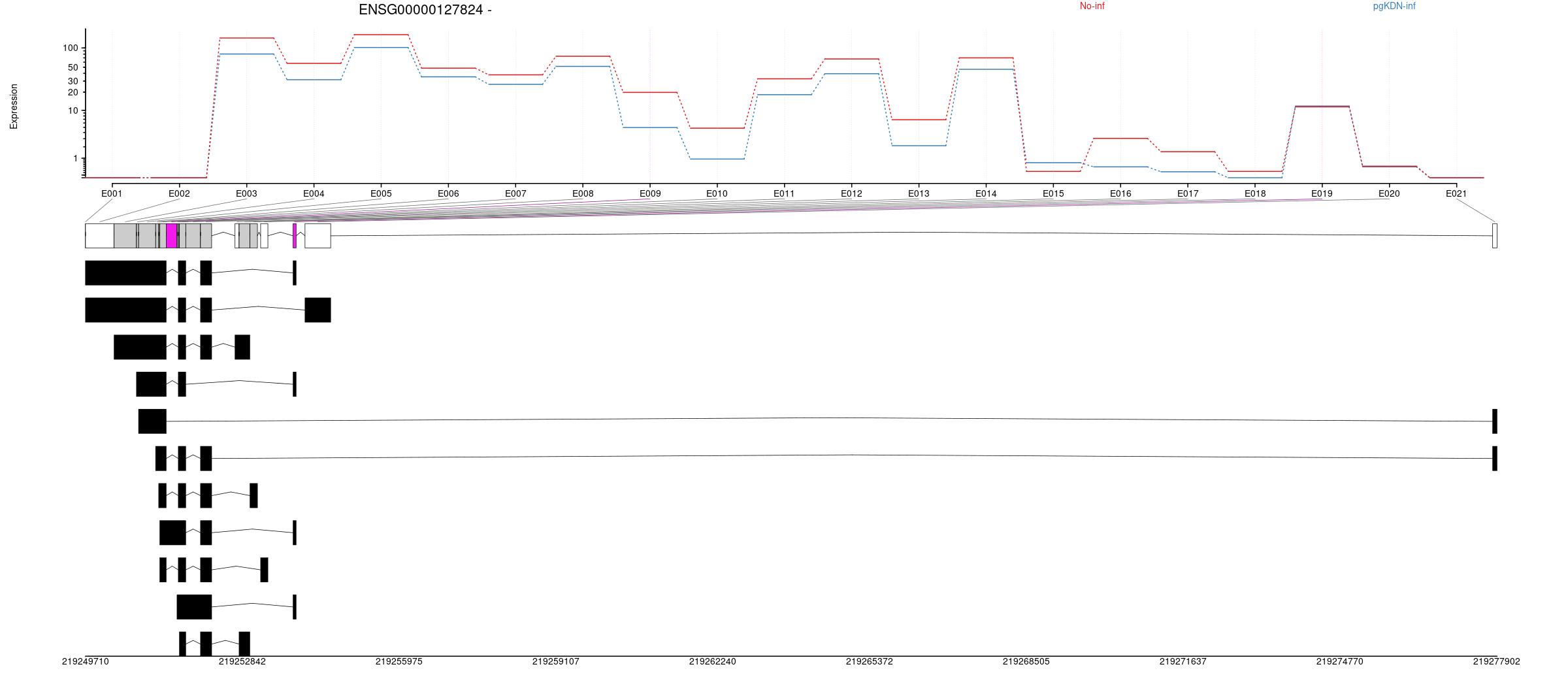Click genomic coordinate 219271637
Viewport: 1568px width, 673px height.
[x=1183, y=662]
